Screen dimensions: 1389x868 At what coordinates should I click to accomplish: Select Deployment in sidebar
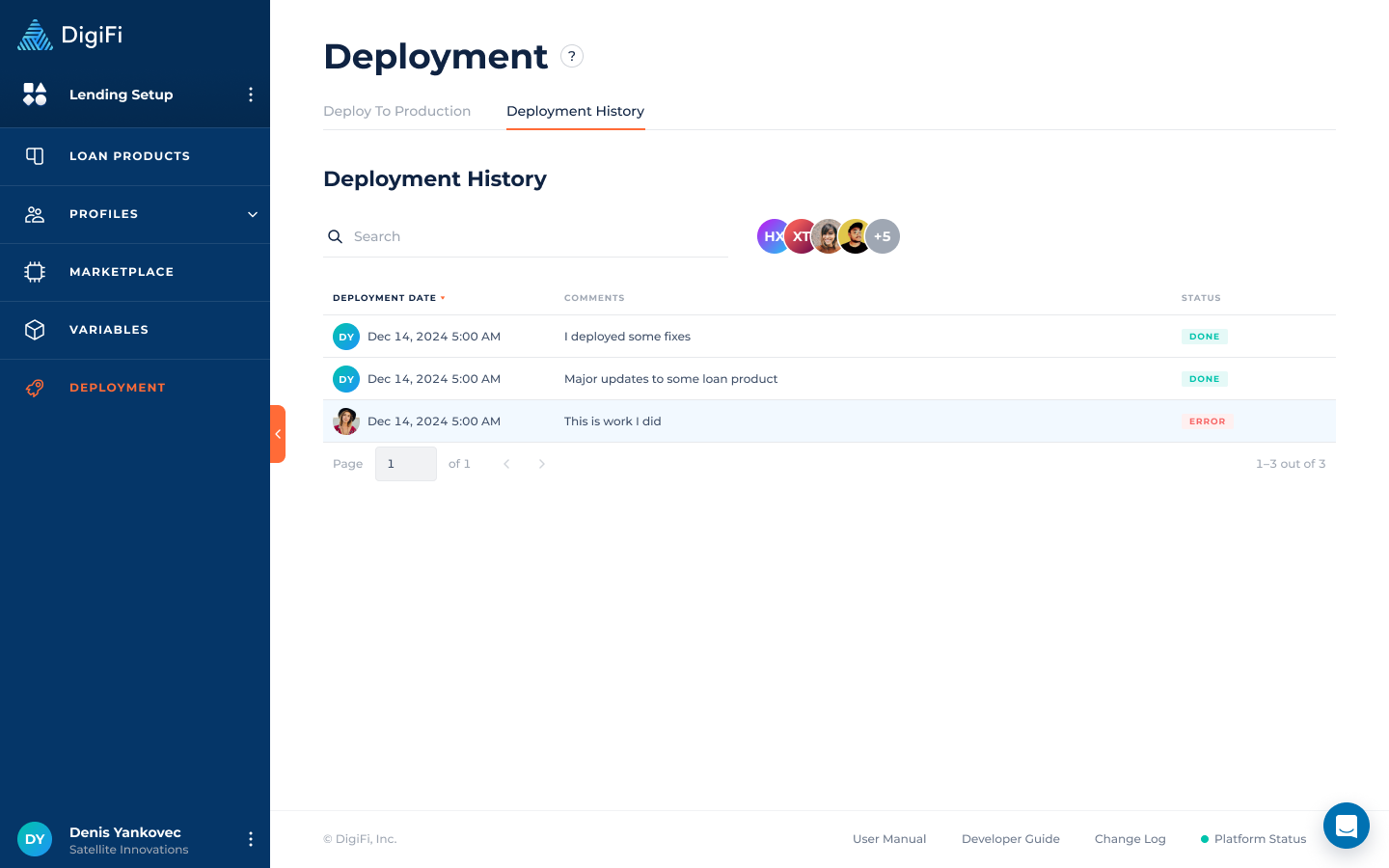135,388
